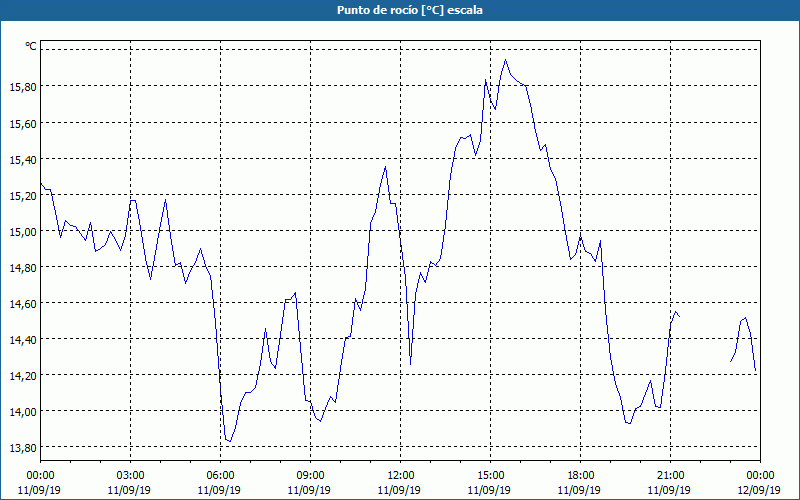Click the 06:00 time axis label

point(220,476)
